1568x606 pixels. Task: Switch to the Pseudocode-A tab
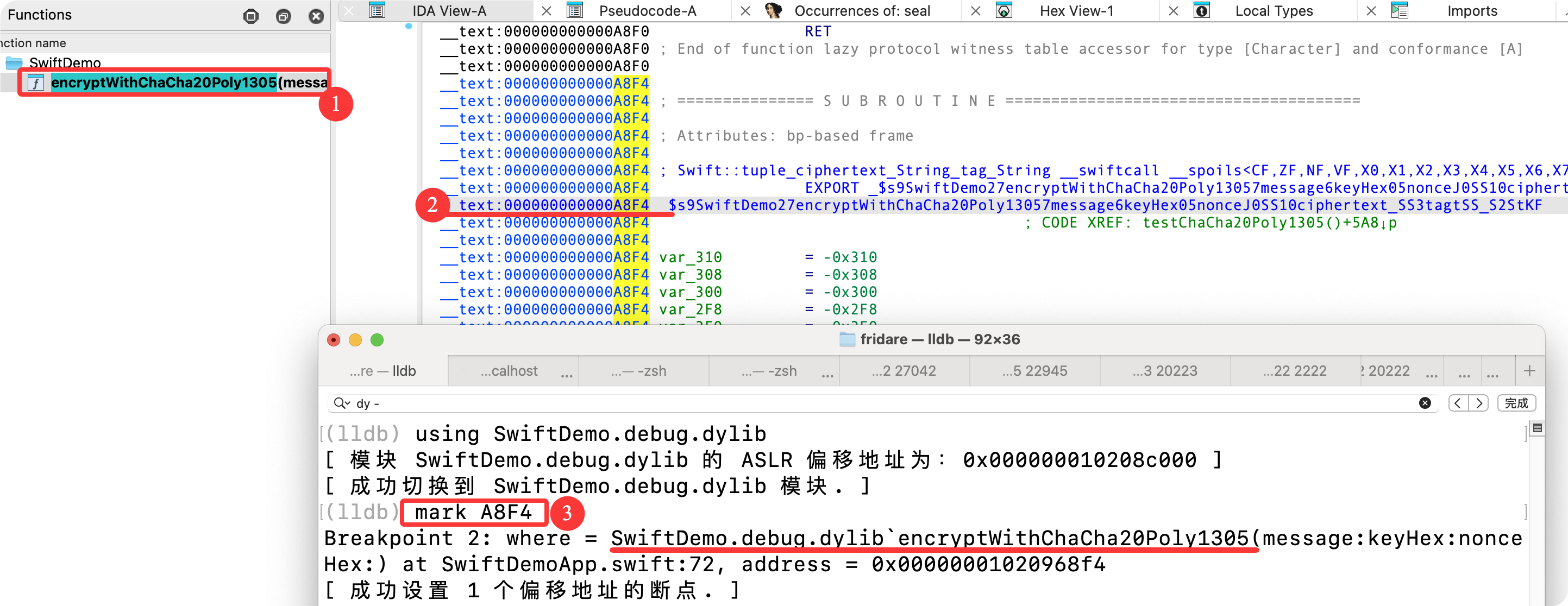[647, 11]
